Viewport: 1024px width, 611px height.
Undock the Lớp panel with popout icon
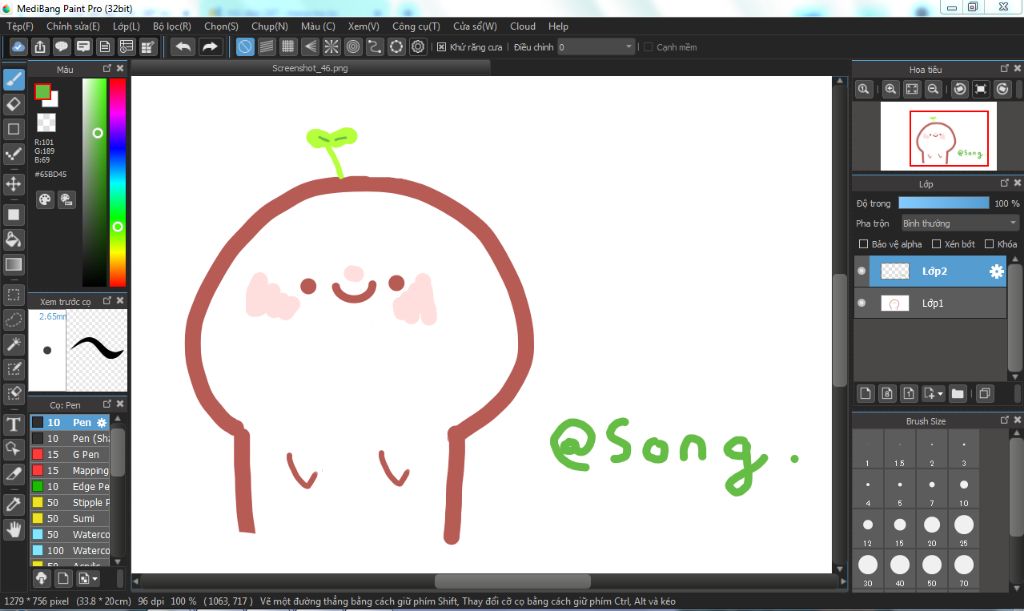[x=1004, y=183]
